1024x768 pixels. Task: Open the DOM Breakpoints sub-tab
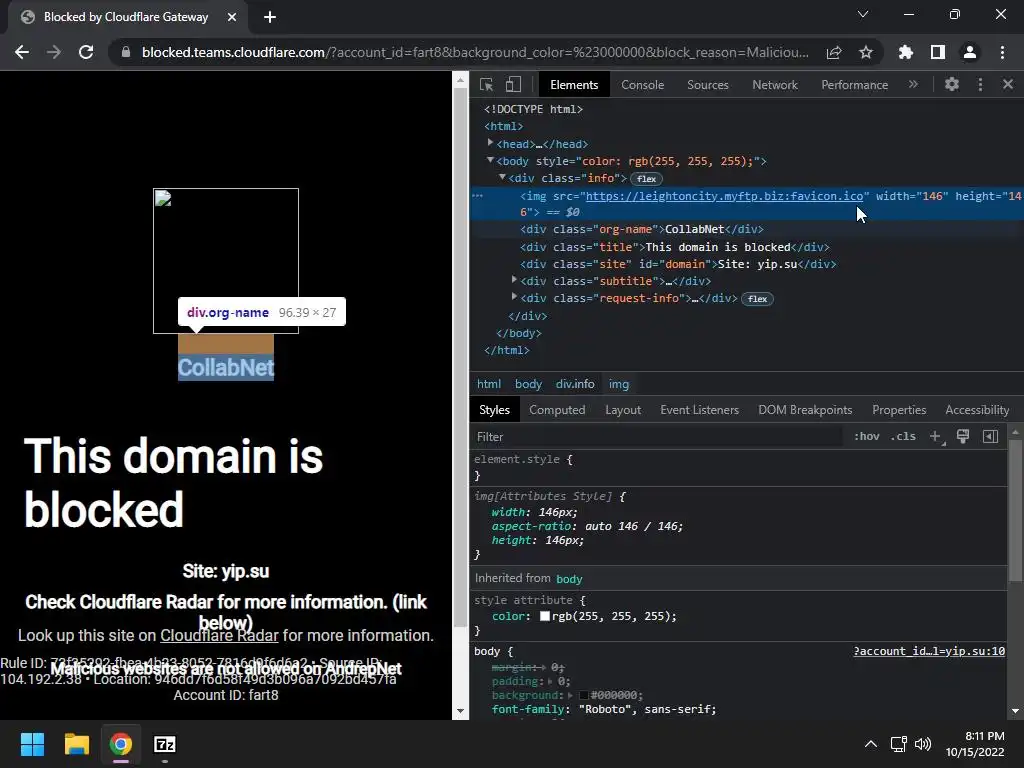(805, 410)
